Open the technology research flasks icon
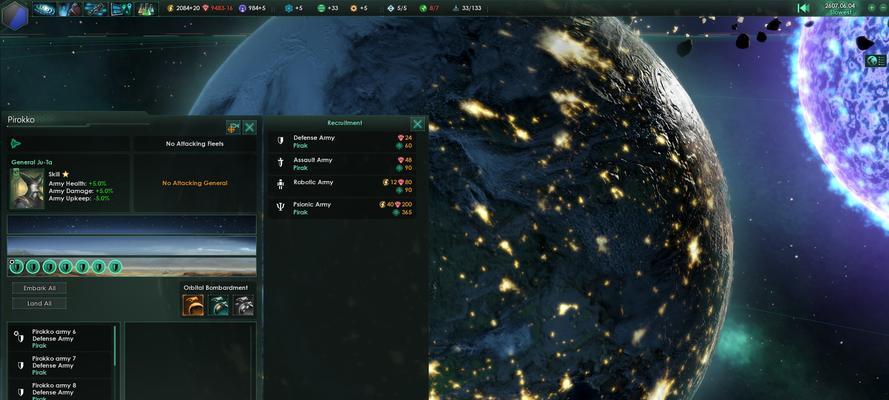The width and height of the screenshot is (889, 400). click(x=146, y=8)
